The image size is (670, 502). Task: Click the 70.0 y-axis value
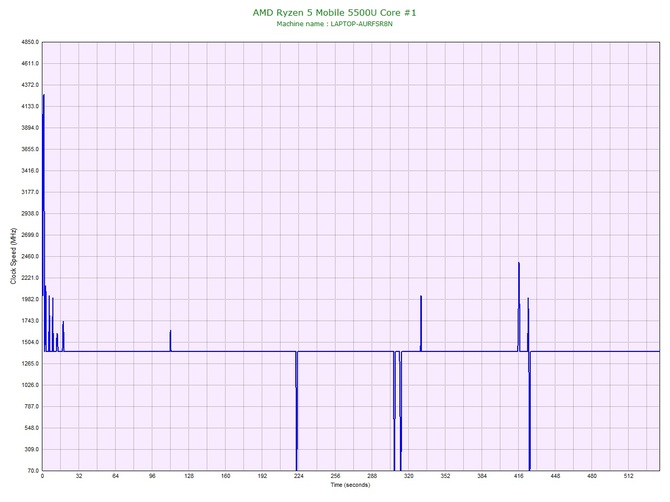(x=33, y=471)
